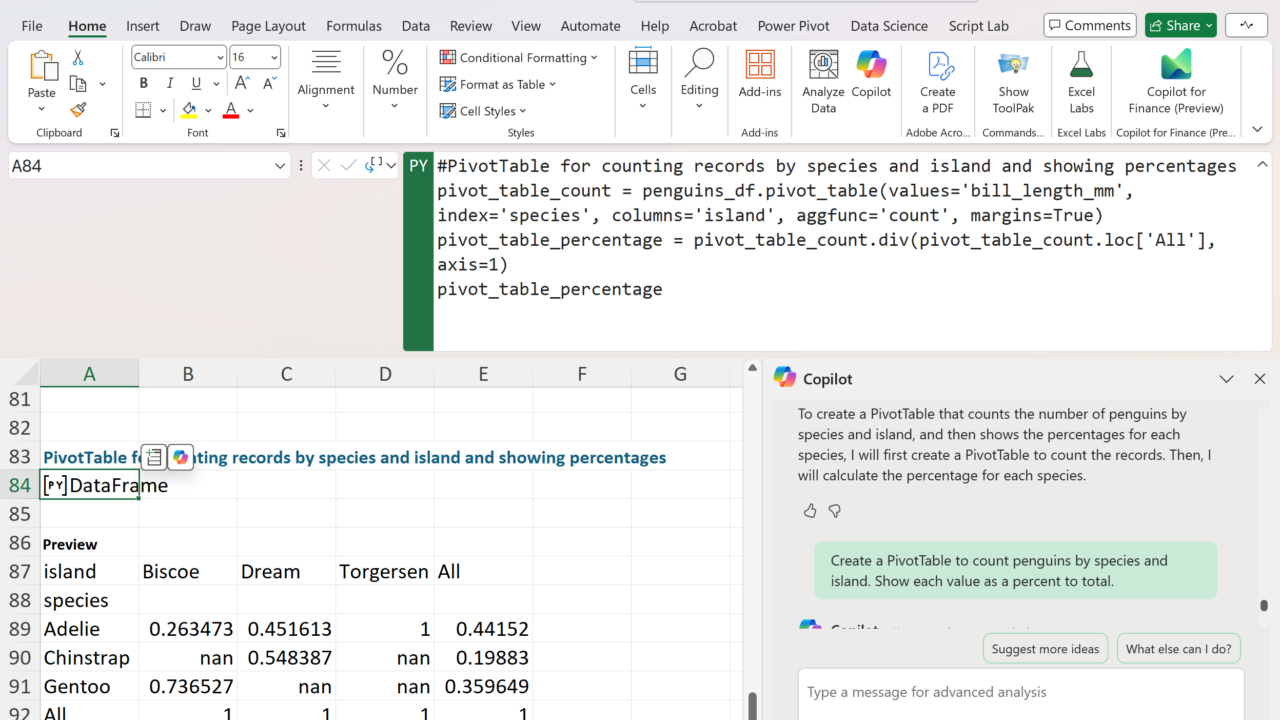This screenshot has height=720, width=1280.
Task: Expand the font name Calibri dropdown
Action: 220,58
